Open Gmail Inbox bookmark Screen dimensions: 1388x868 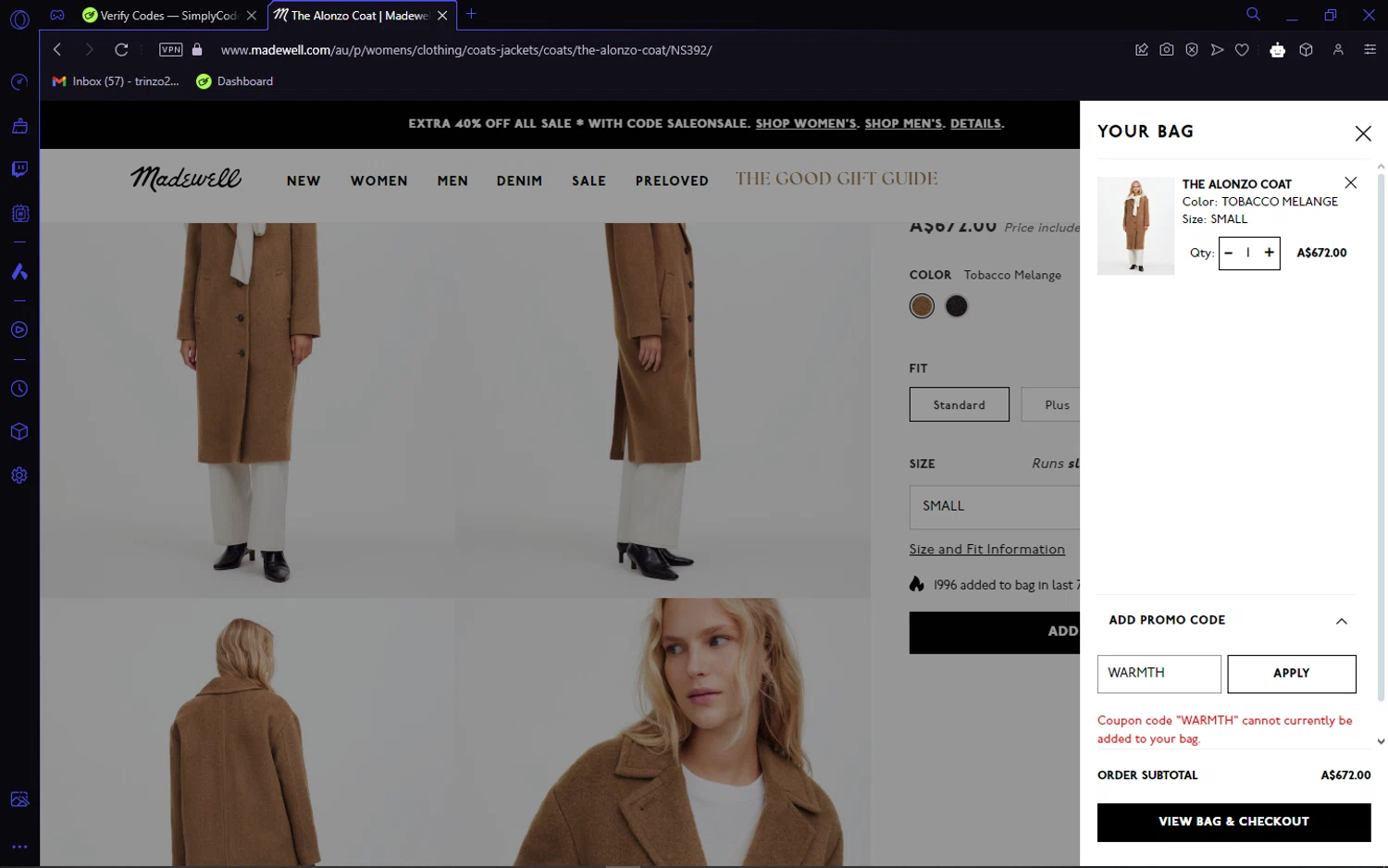(x=116, y=81)
